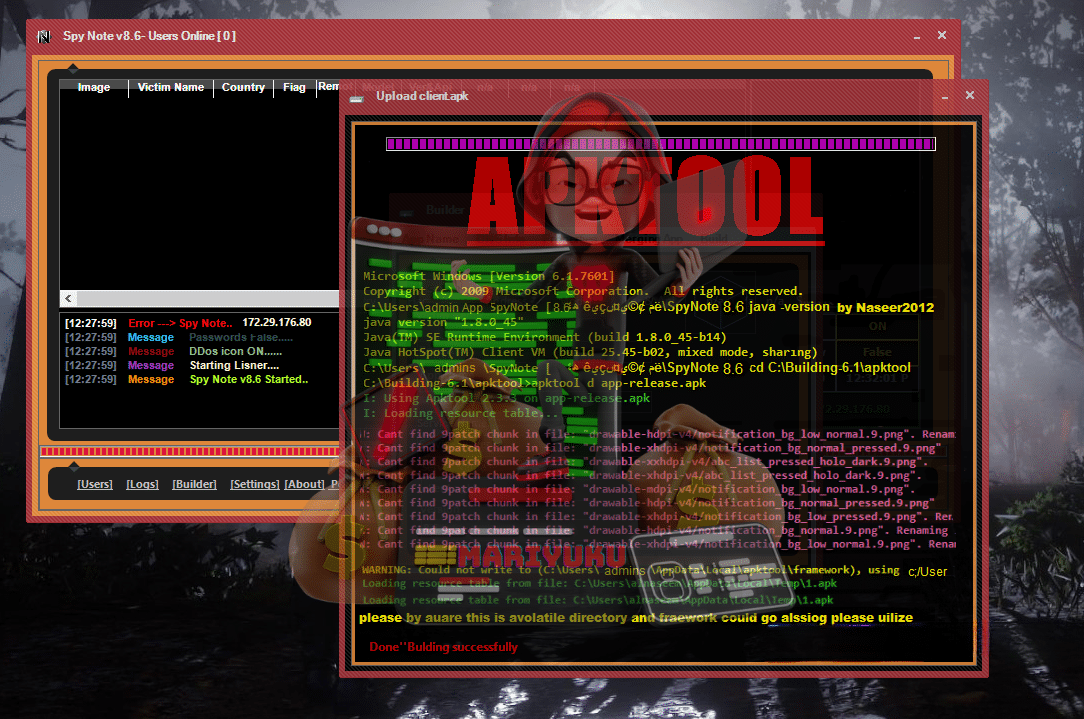Screen dimensions: 1084x719
Task: Click the diamond marker above the Image column
Action: tap(73, 69)
